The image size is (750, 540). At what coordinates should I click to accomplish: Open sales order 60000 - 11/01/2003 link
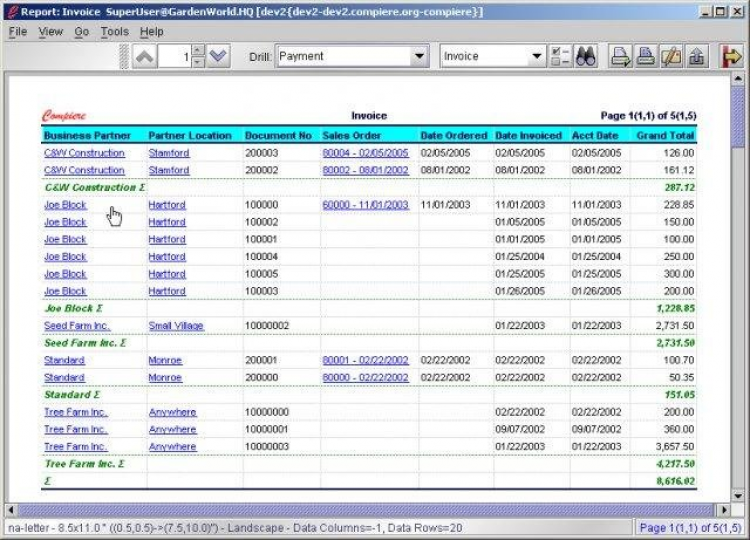(x=365, y=205)
